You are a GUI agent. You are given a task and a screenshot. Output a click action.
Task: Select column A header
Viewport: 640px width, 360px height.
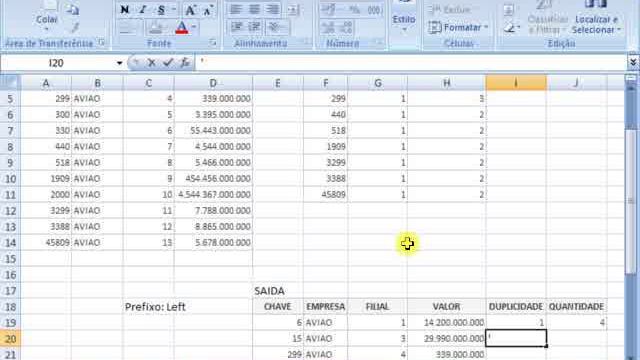coord(46,83)
